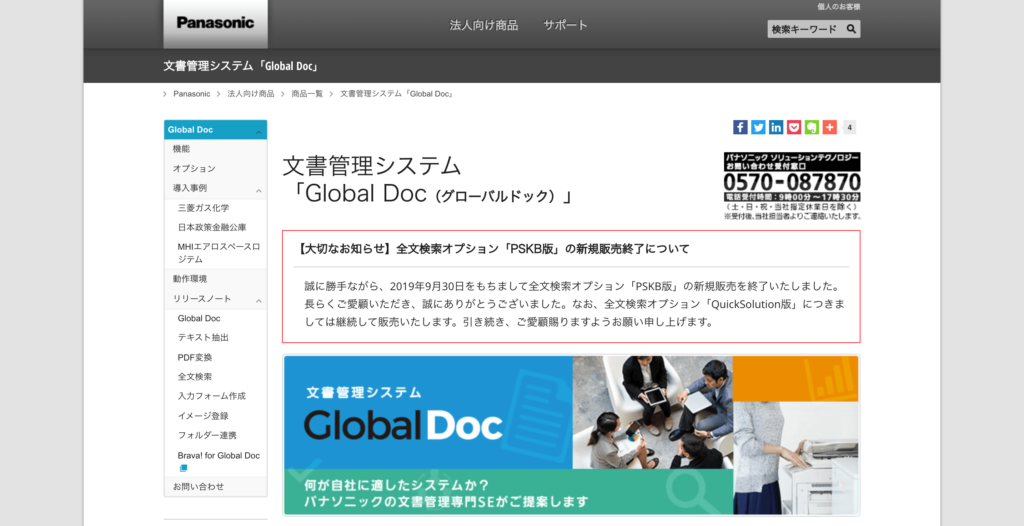Open お問い合わせ in the sidebar
This screenshot has width=1024, height=526.
pyautogui.click(x=199, y=487)
